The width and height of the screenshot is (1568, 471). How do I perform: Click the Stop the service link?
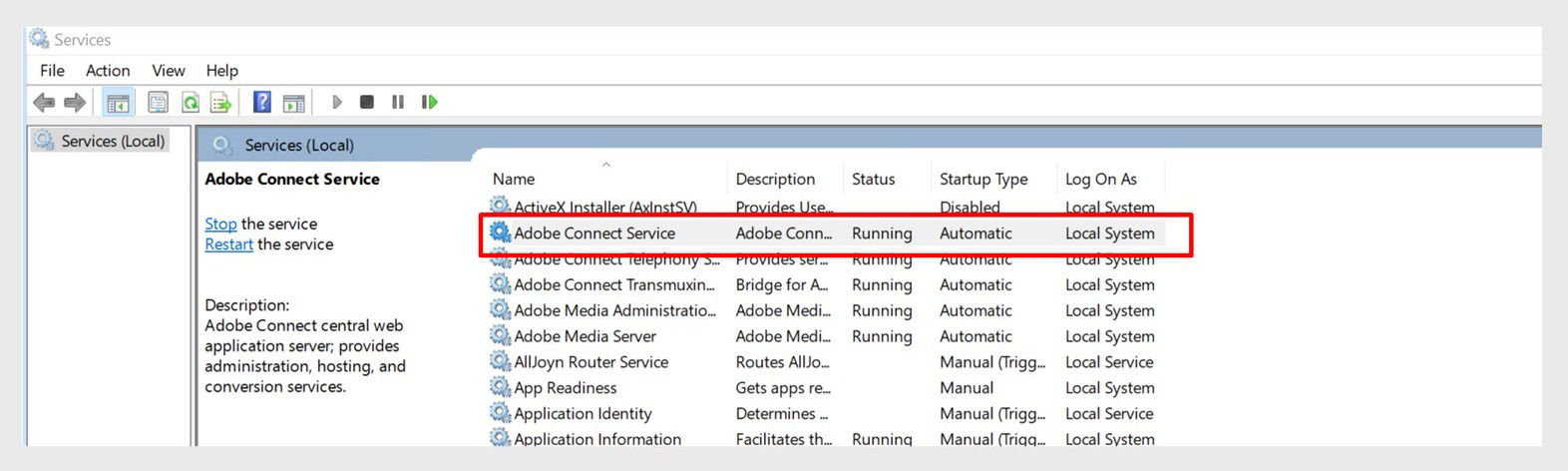click(x=220, y=224)
